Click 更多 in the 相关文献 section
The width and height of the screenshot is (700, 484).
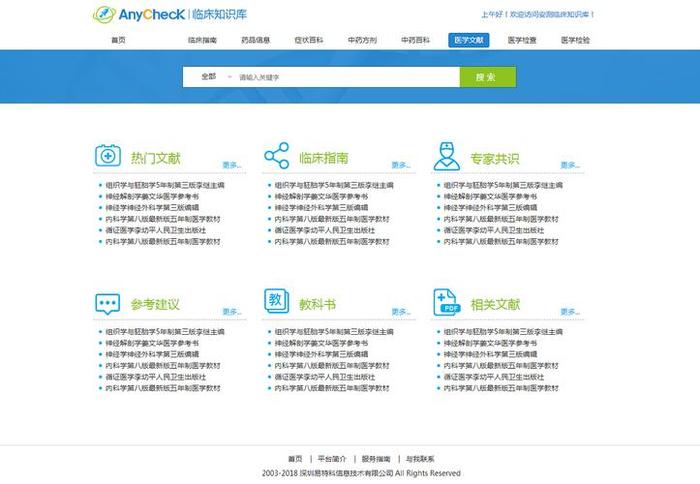[x=570, y=312]
